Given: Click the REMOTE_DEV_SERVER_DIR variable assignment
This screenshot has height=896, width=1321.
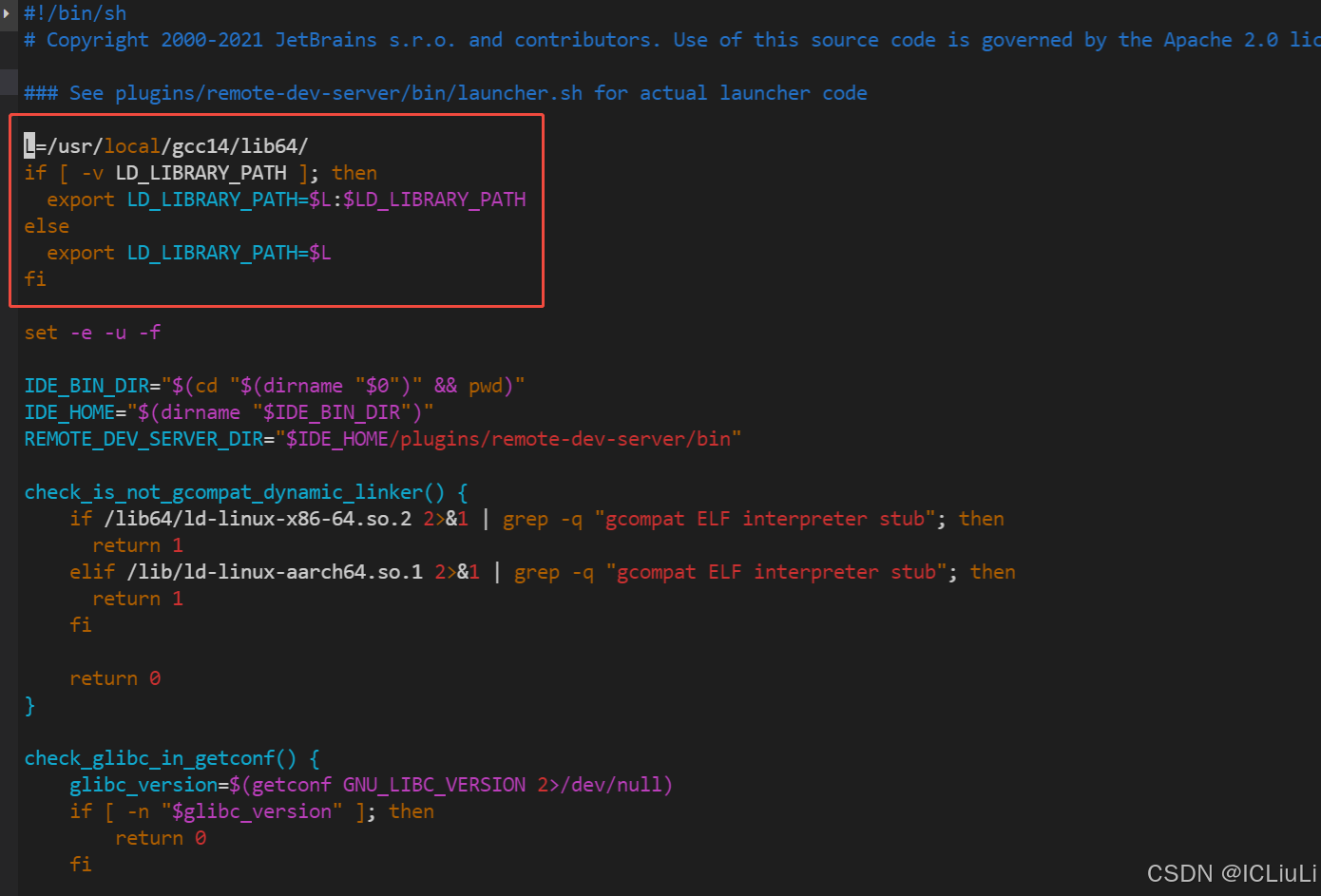Looking at the screenshot, I should (x=143, y=439).
